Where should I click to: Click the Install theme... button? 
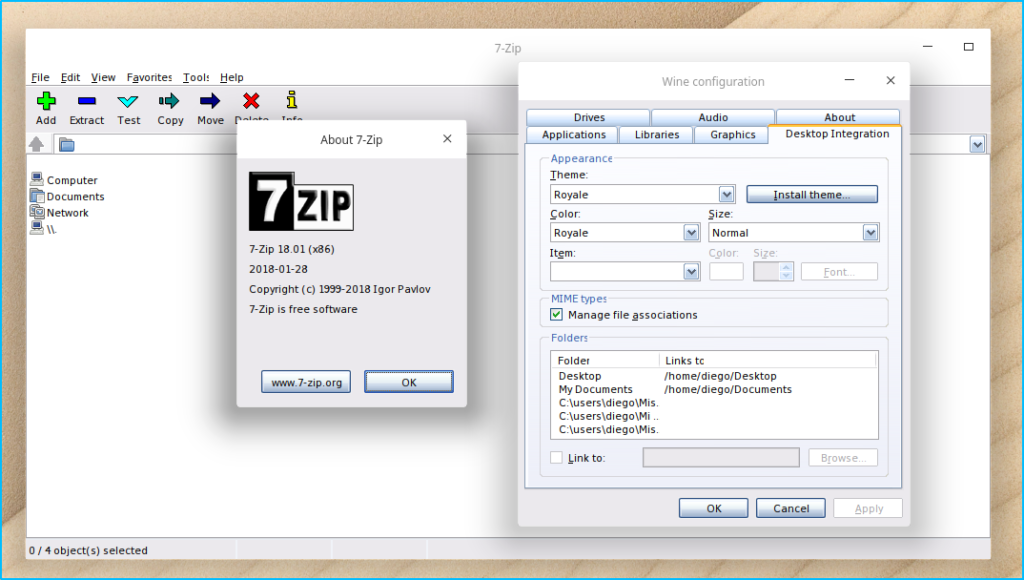click(x=812, y=195)
